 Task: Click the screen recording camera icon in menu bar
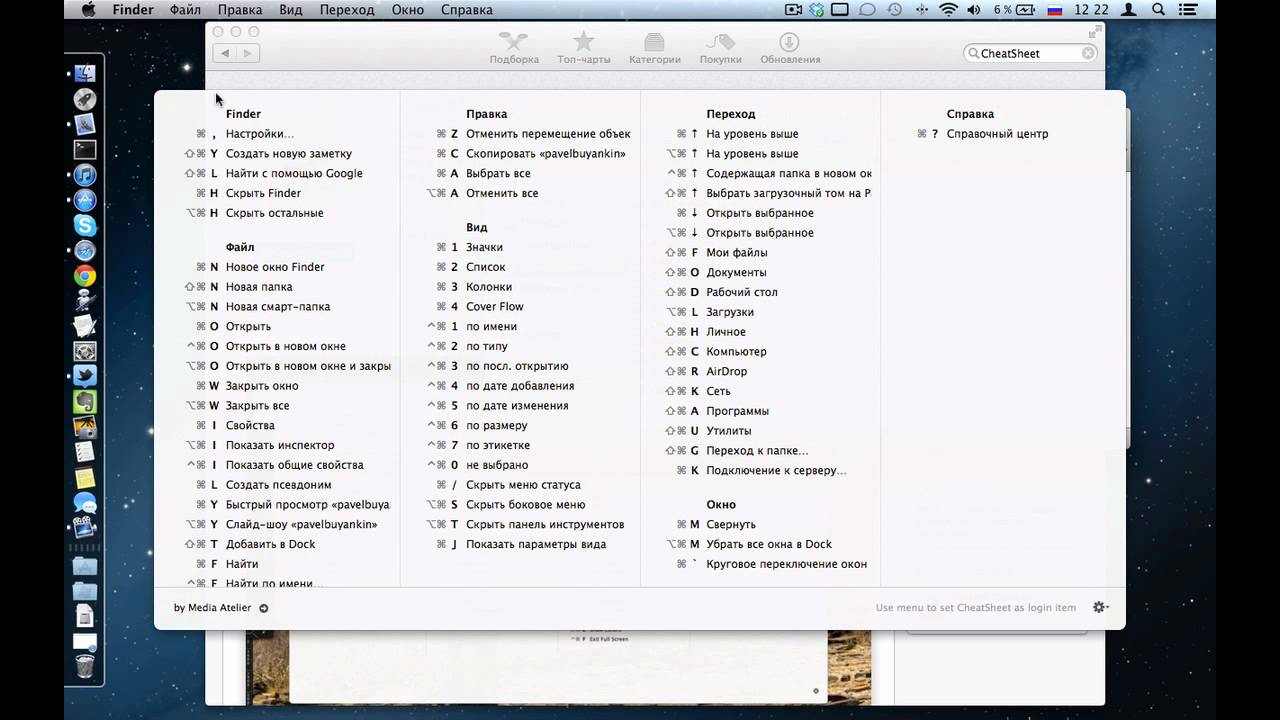click(x=794, y=10)
